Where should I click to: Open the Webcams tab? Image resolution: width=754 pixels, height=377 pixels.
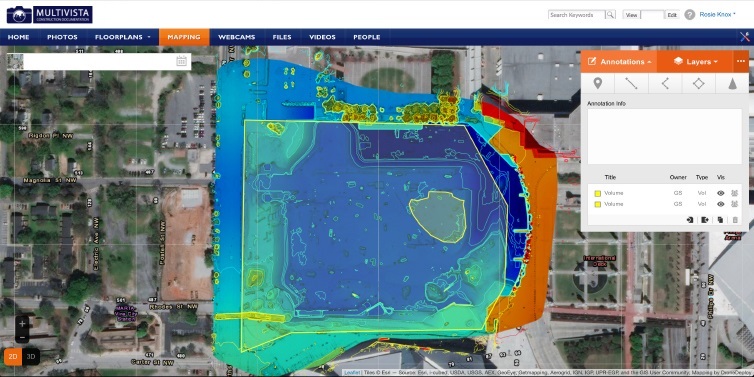click(237, 37)
